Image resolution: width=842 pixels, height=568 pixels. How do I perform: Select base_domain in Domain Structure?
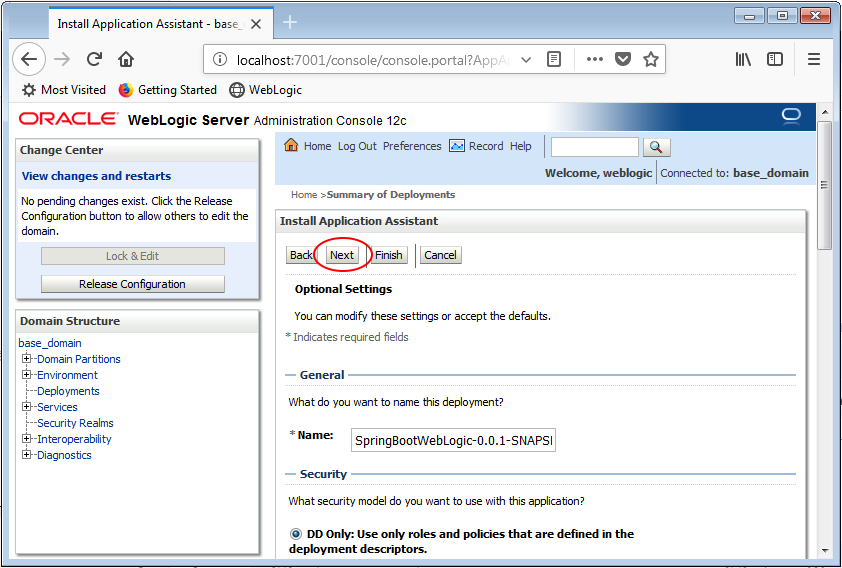[50, 343]
